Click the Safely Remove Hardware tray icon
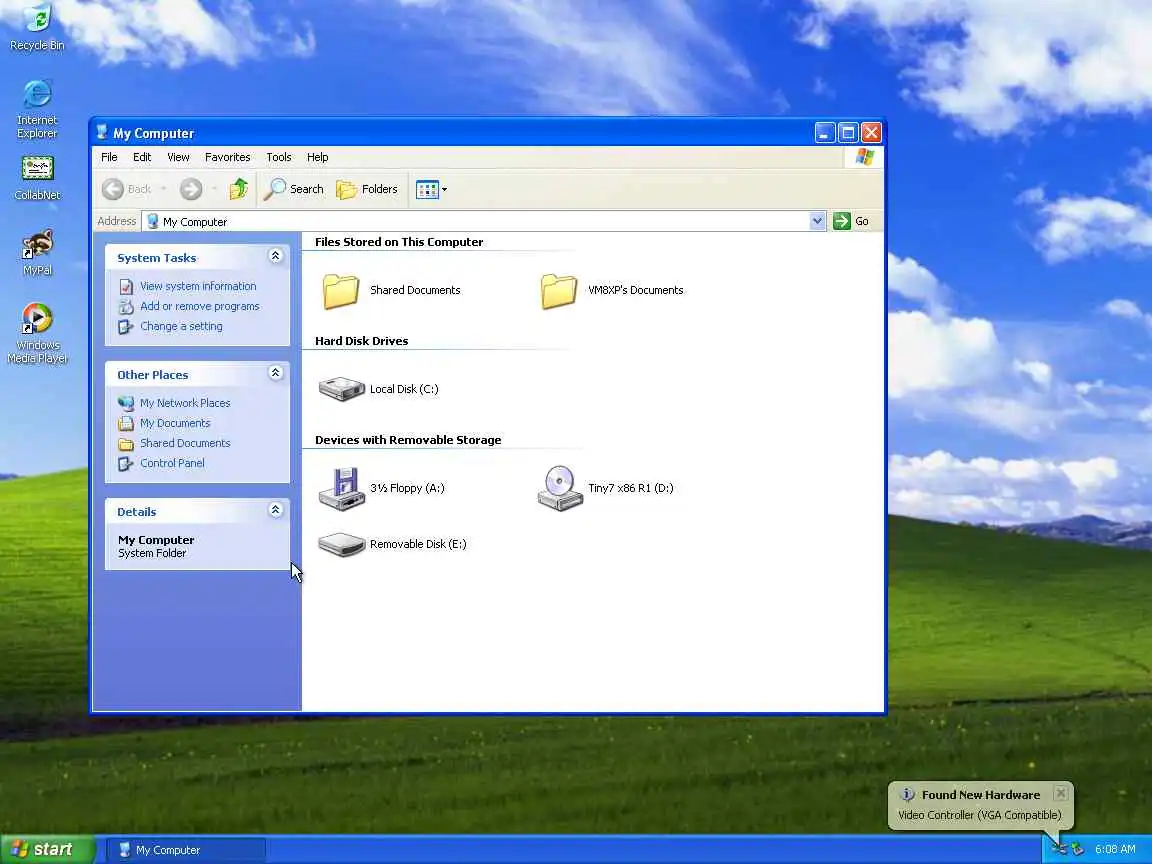This screenshot has height=864, width=1152. (1078, 849)
